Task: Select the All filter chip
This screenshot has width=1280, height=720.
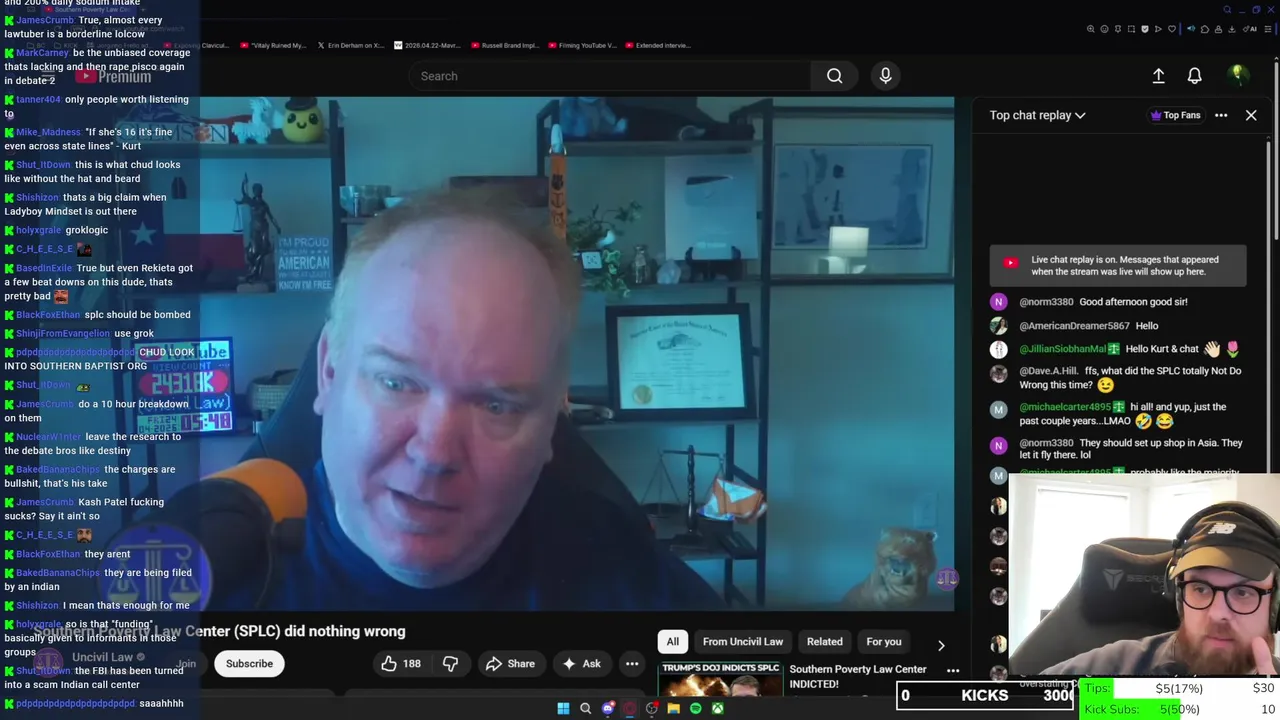Action: [x=673, y=642]
